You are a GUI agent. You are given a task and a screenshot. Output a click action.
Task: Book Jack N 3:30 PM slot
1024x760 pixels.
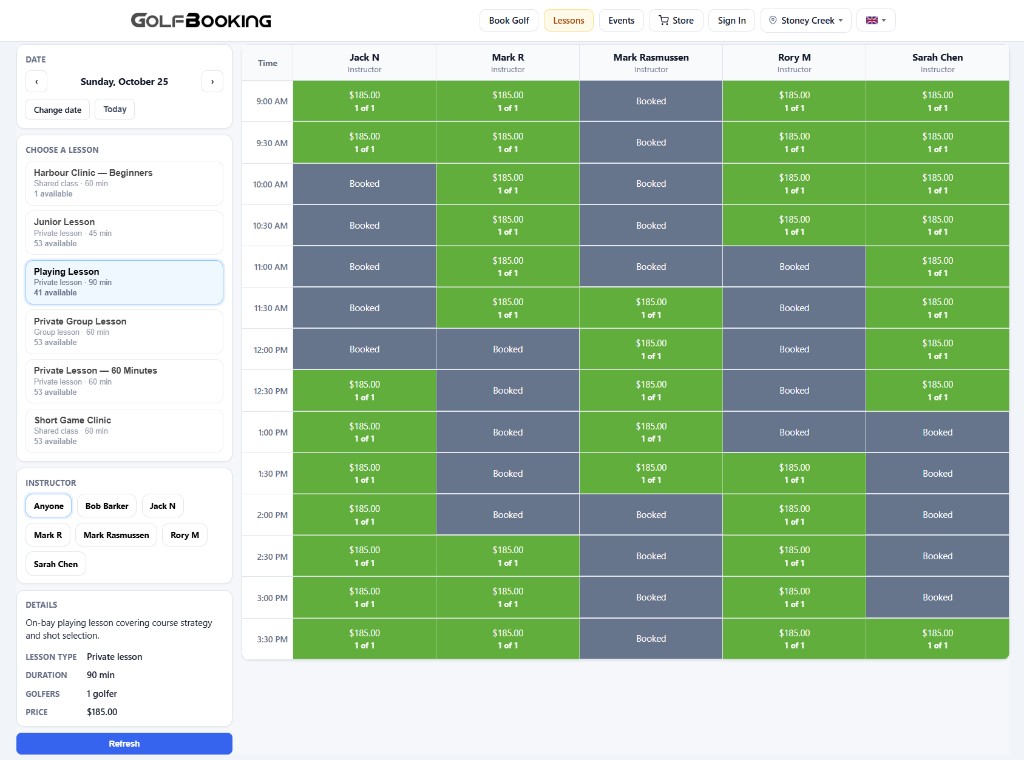pyautogui.click(x=364, y=639)
